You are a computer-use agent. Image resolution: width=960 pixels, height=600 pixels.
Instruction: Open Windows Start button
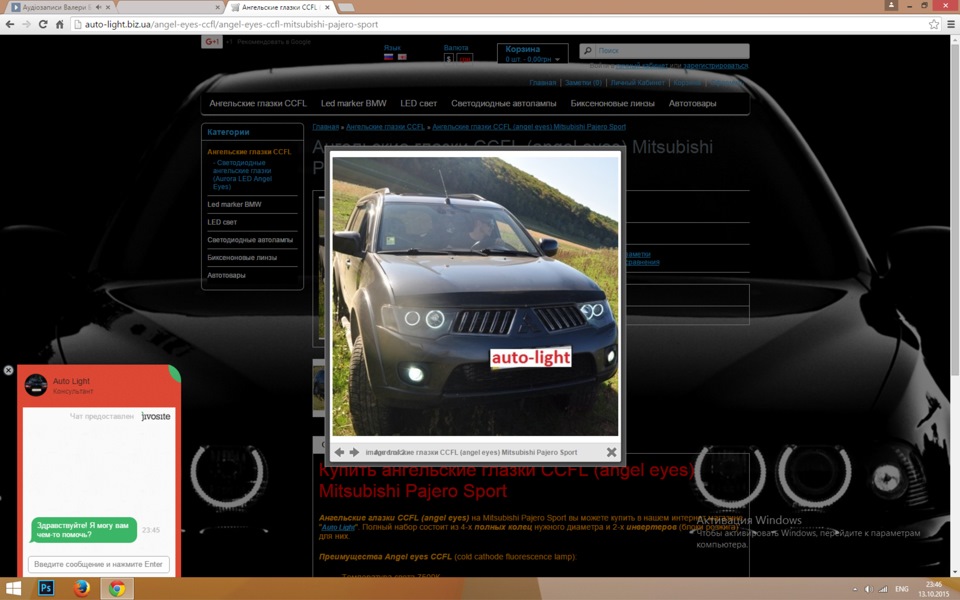[13, 588]
